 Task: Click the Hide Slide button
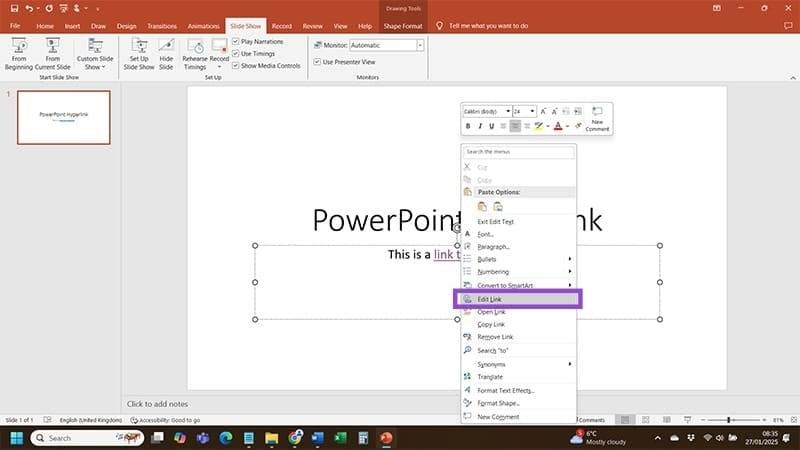point(166,54)
